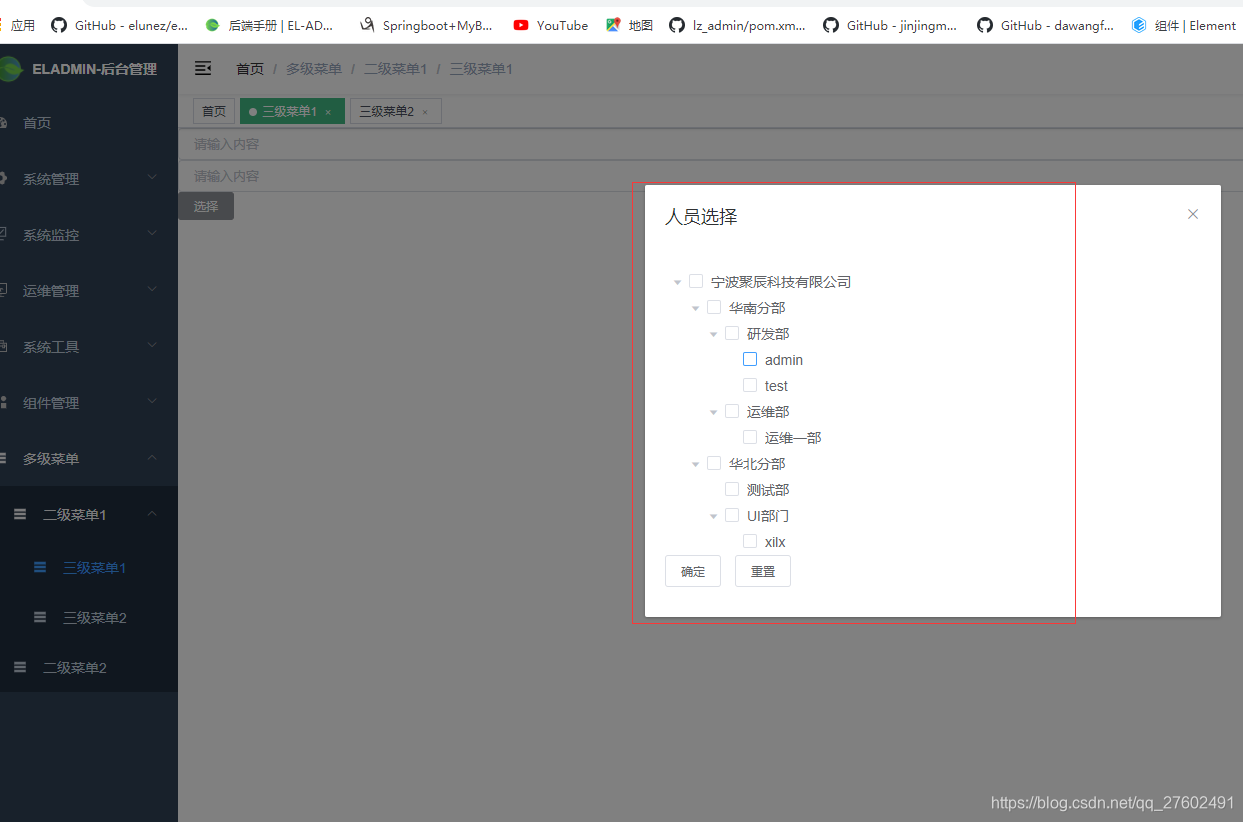This screenshot has width=1243, height=822.
Task: Click the 三级菜单1 breadcrumb text
Action: 480,69
